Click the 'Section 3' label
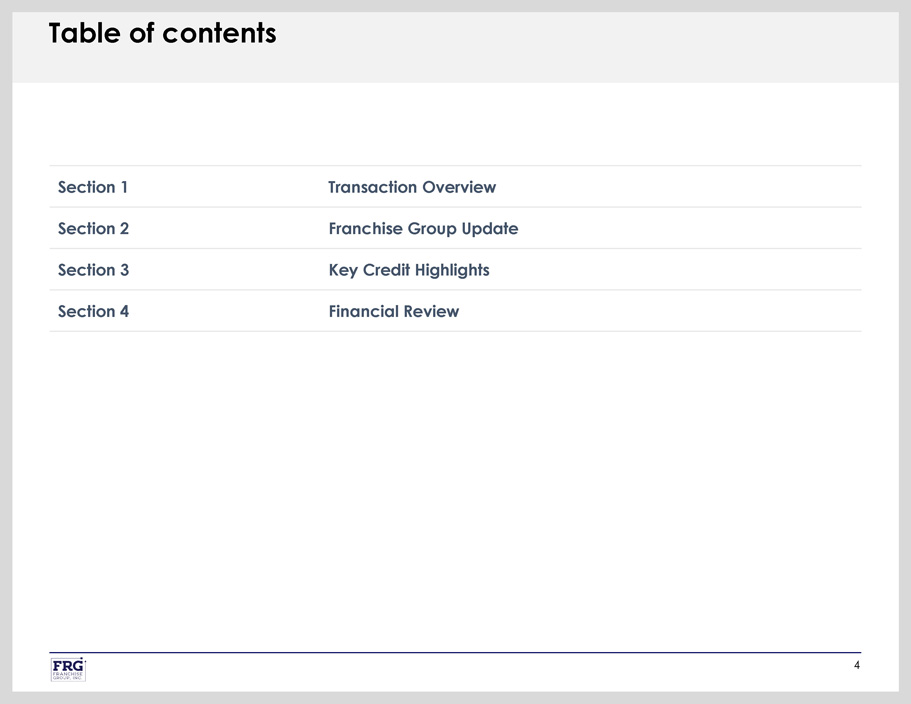The image size is (911, 704). click(93, 270)
